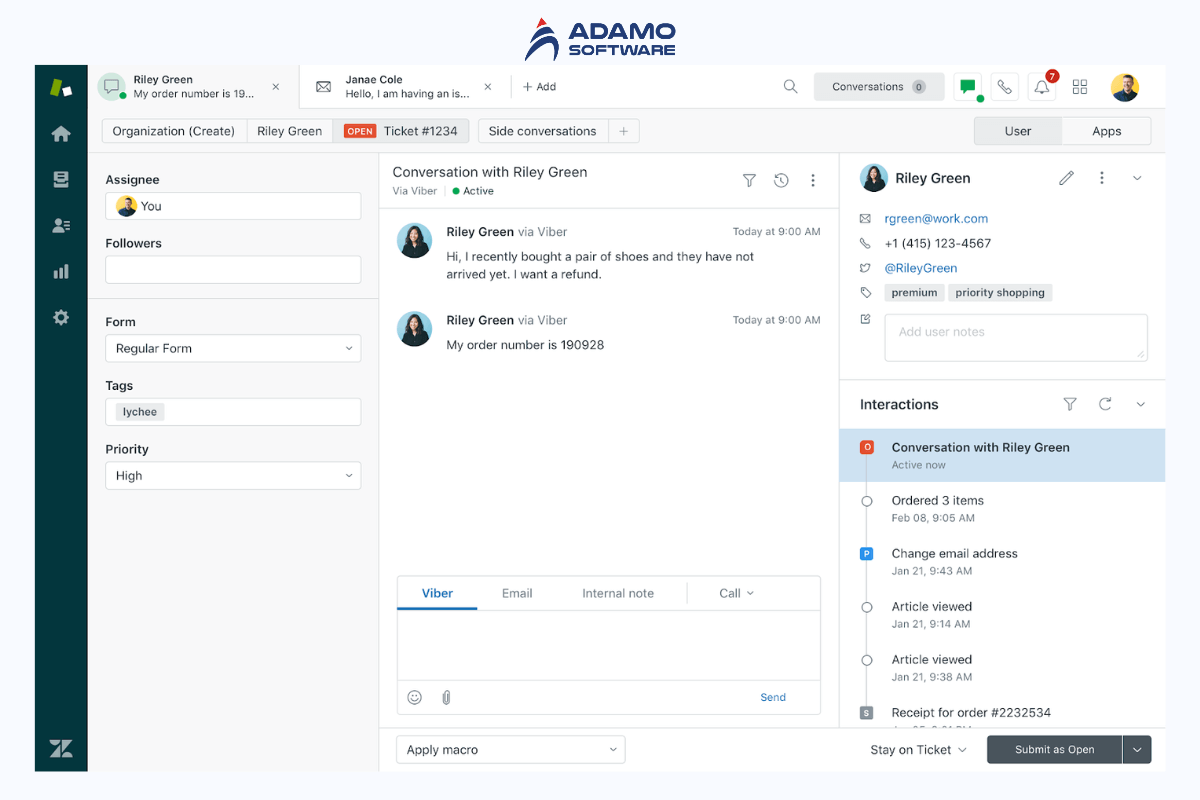
Task: Open the notifications bell icon
Action: pos(1042,88)
